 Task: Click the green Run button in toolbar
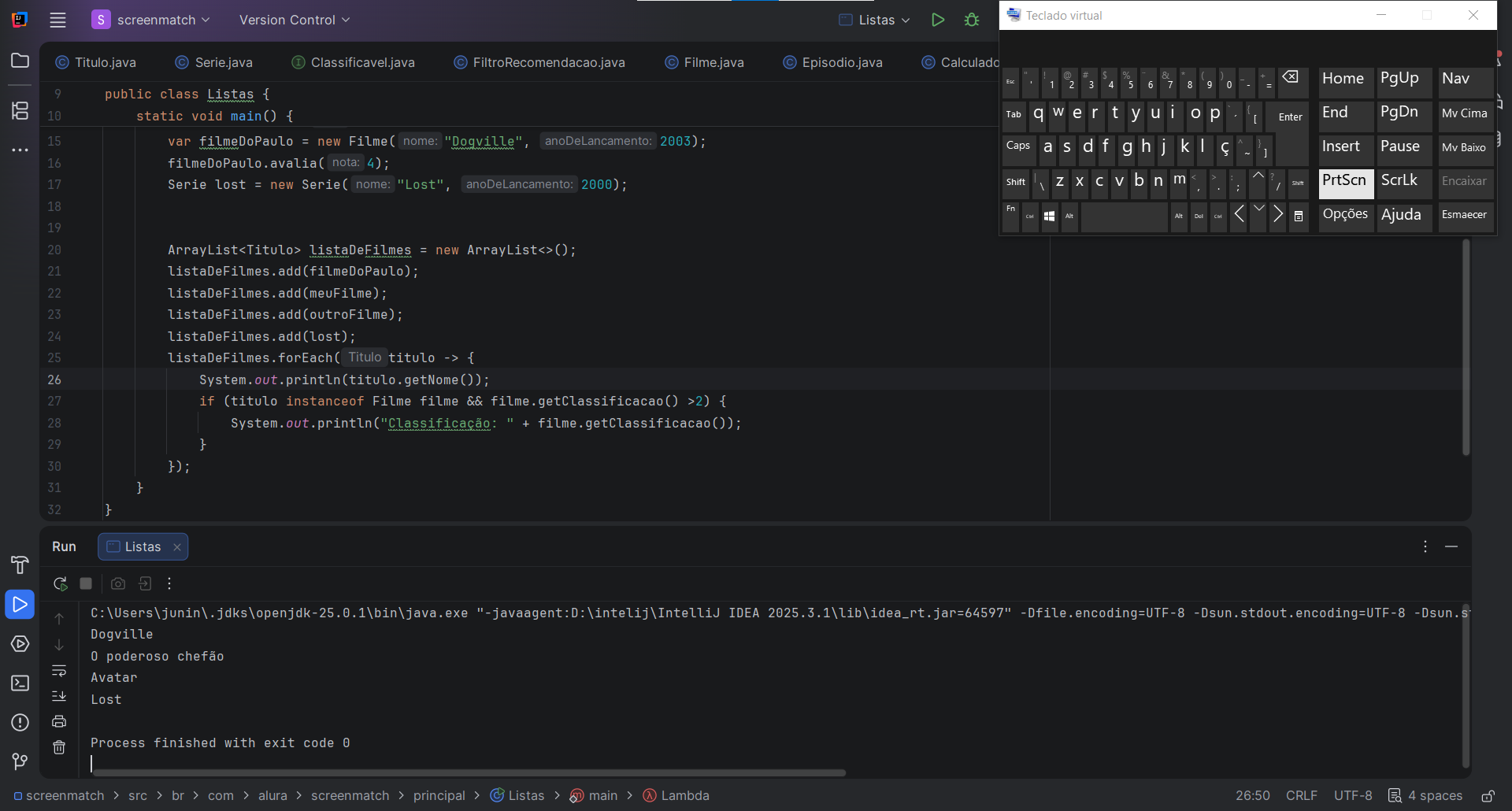tap(937, 20)
